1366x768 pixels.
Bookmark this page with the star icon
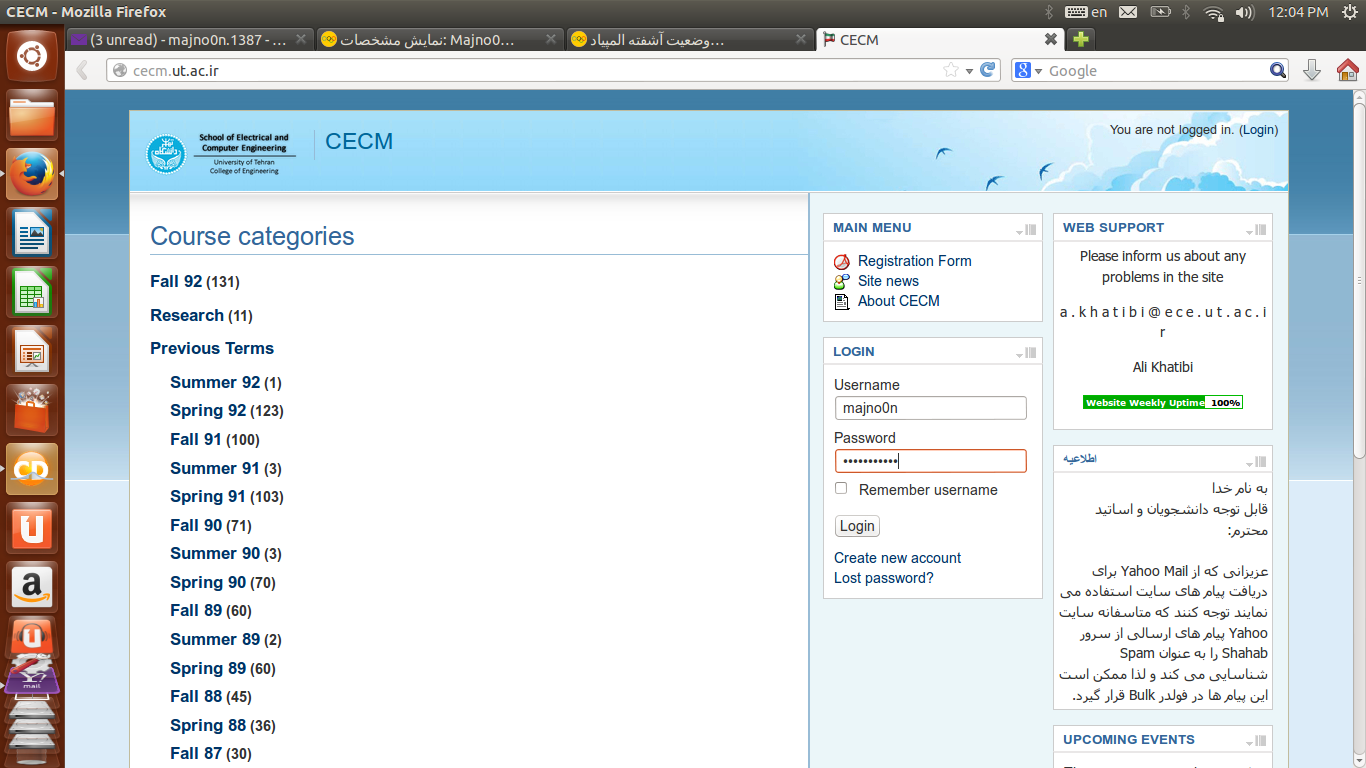pyautogui.click(x=950, y=70)
